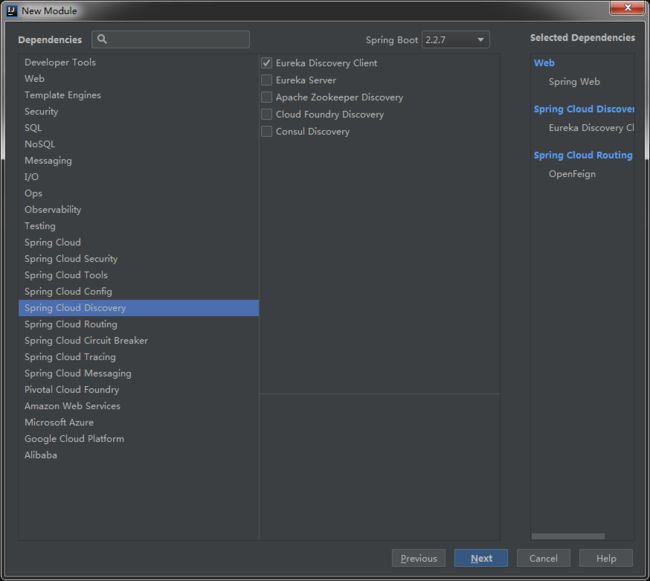650x581 pixels.
Task: Open Spring Cloud Routing in category list
Action: (138, 324)
